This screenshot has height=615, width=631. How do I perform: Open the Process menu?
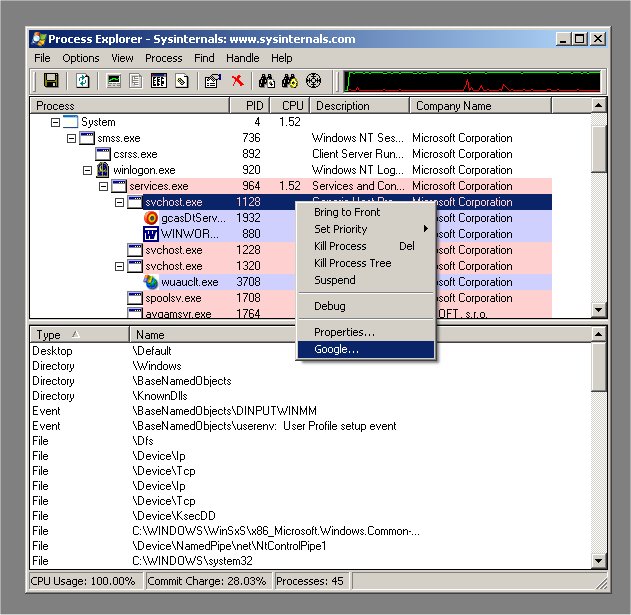(x=163, y=58)
